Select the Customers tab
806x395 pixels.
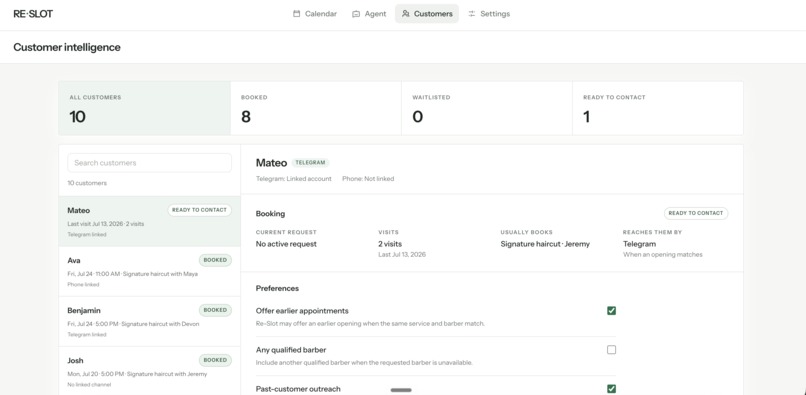(x=427, y=14)
